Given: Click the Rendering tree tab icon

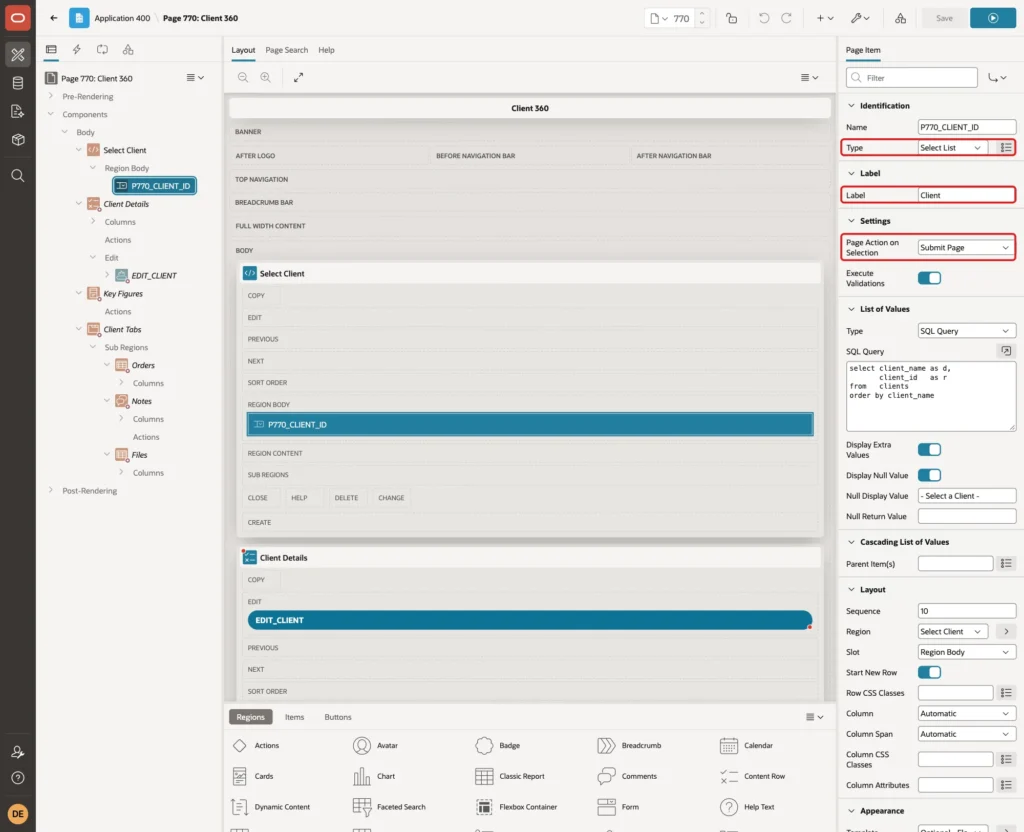Looking at the screenshot, I should 51,50.
